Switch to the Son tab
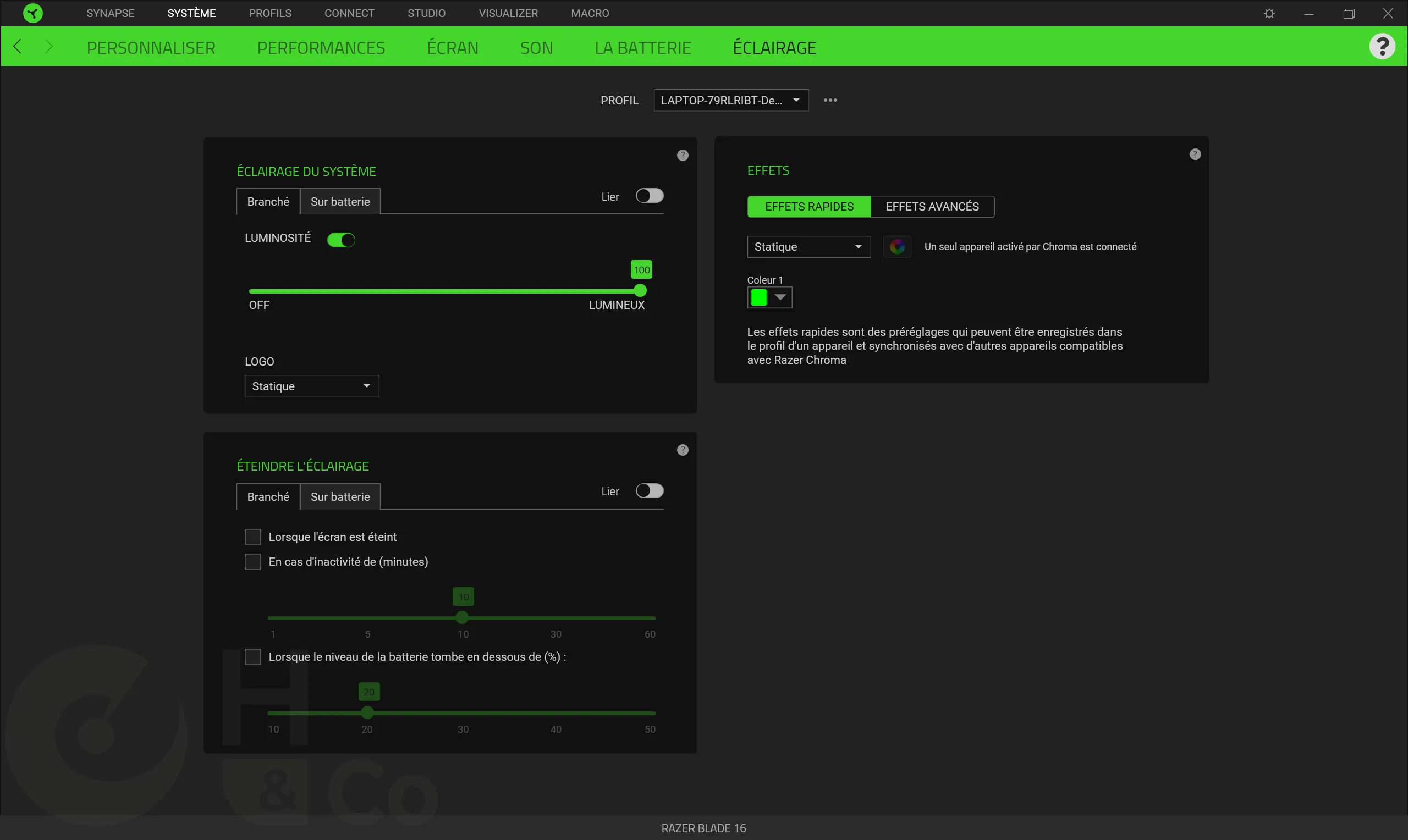 536,47
